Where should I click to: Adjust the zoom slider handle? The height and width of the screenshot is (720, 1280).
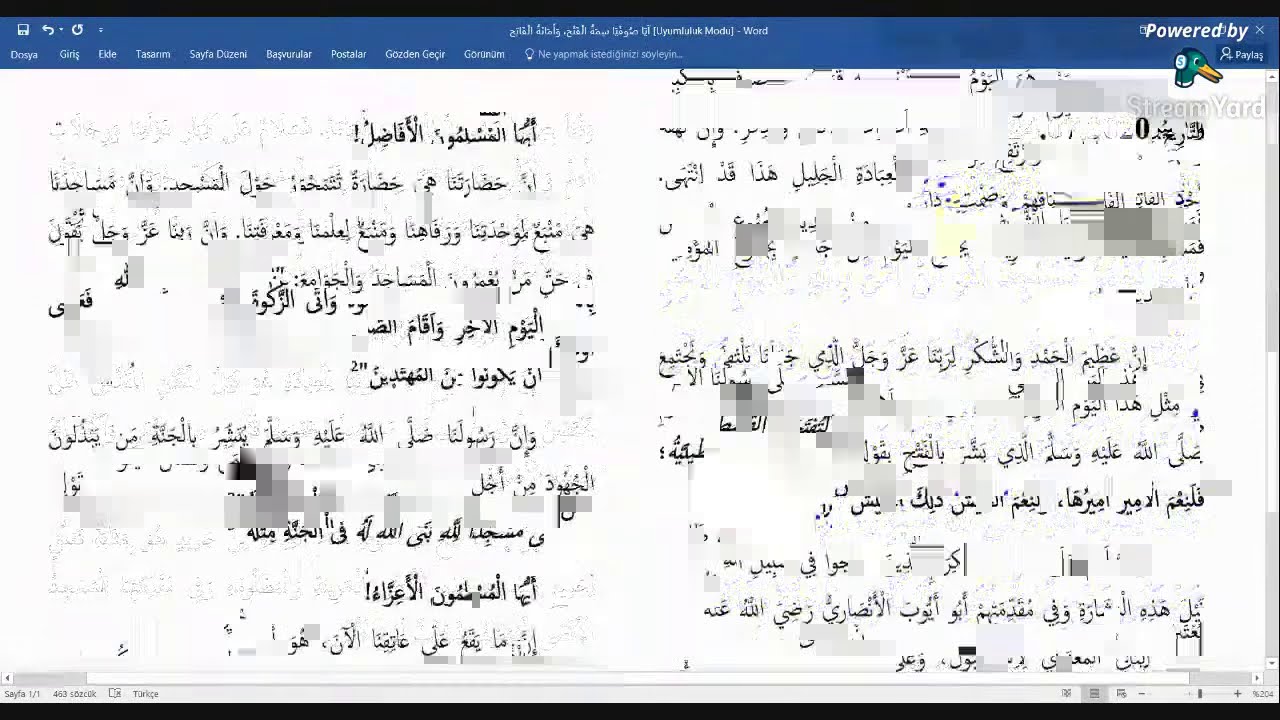pyautogui.click(x=1199, y=693)
